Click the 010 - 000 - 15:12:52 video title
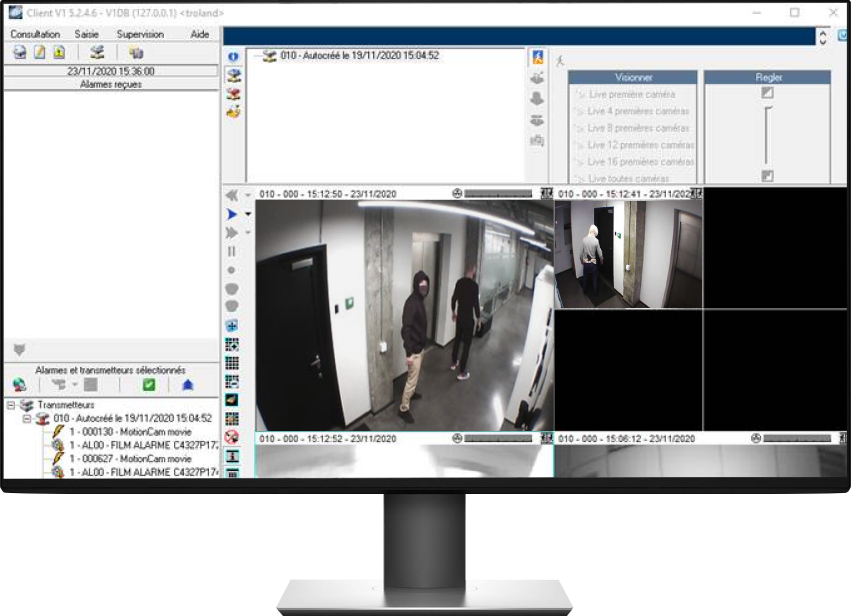Viewport: 851px width, 616px height. tap(328, 439)
